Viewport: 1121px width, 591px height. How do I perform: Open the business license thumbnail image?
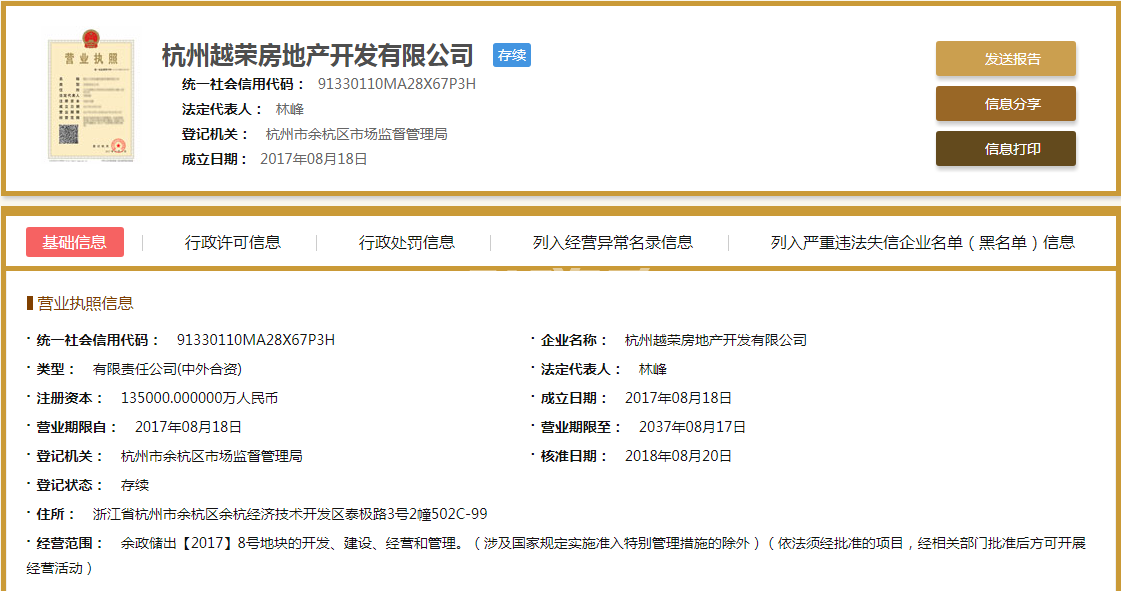click(x=91, y=95)
